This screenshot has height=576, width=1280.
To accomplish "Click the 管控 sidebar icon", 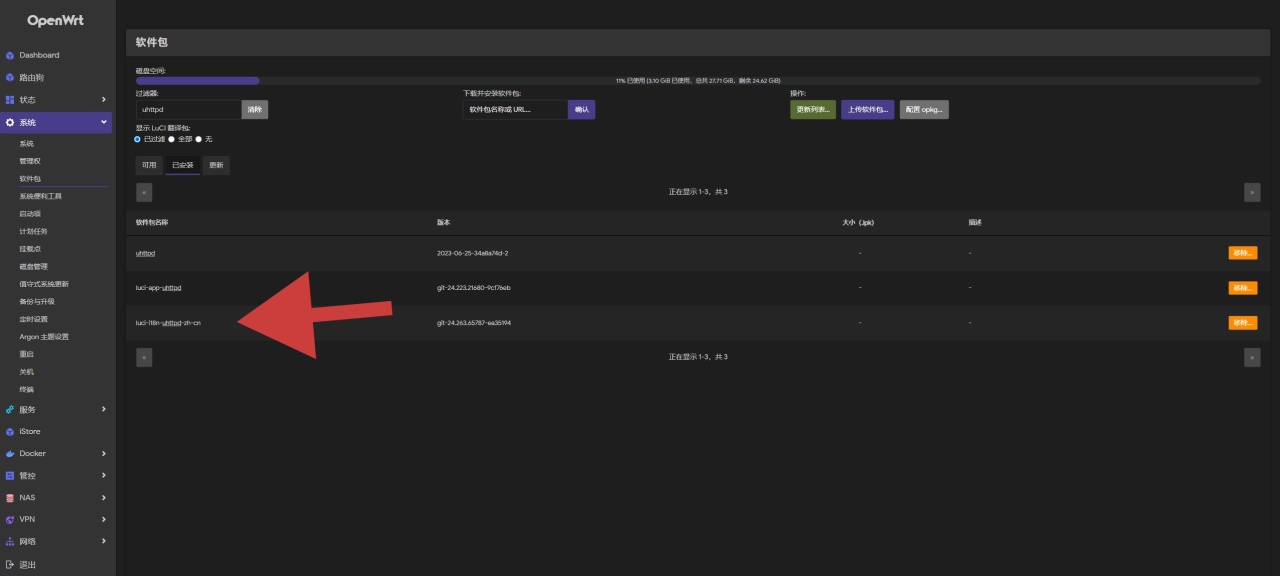I will (10, 475).
